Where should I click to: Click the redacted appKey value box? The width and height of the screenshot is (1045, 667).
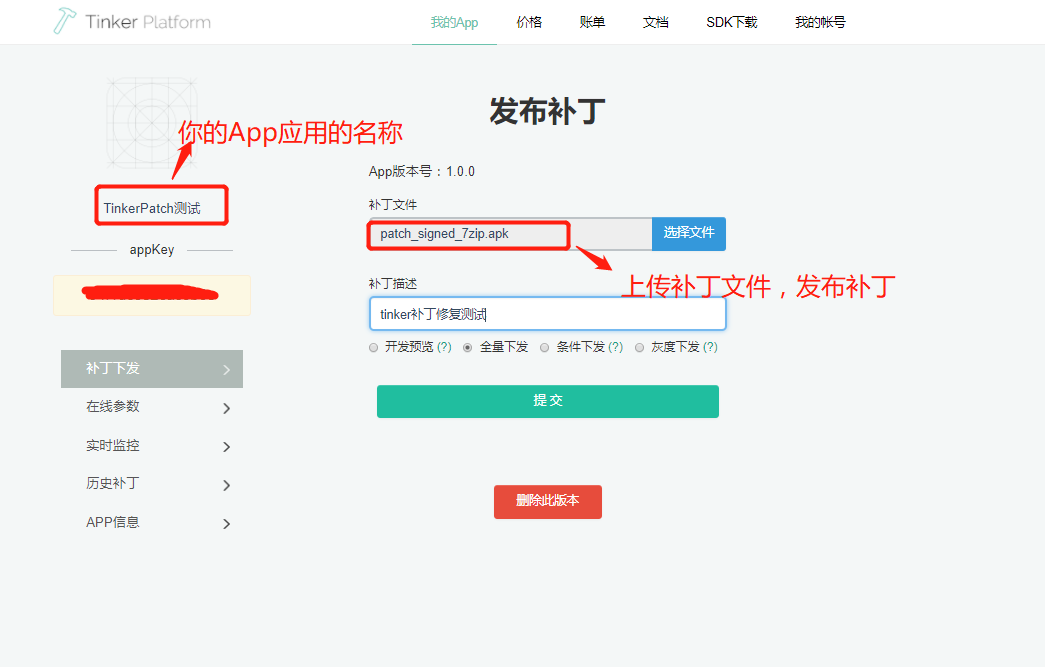(x=152, y=295)
